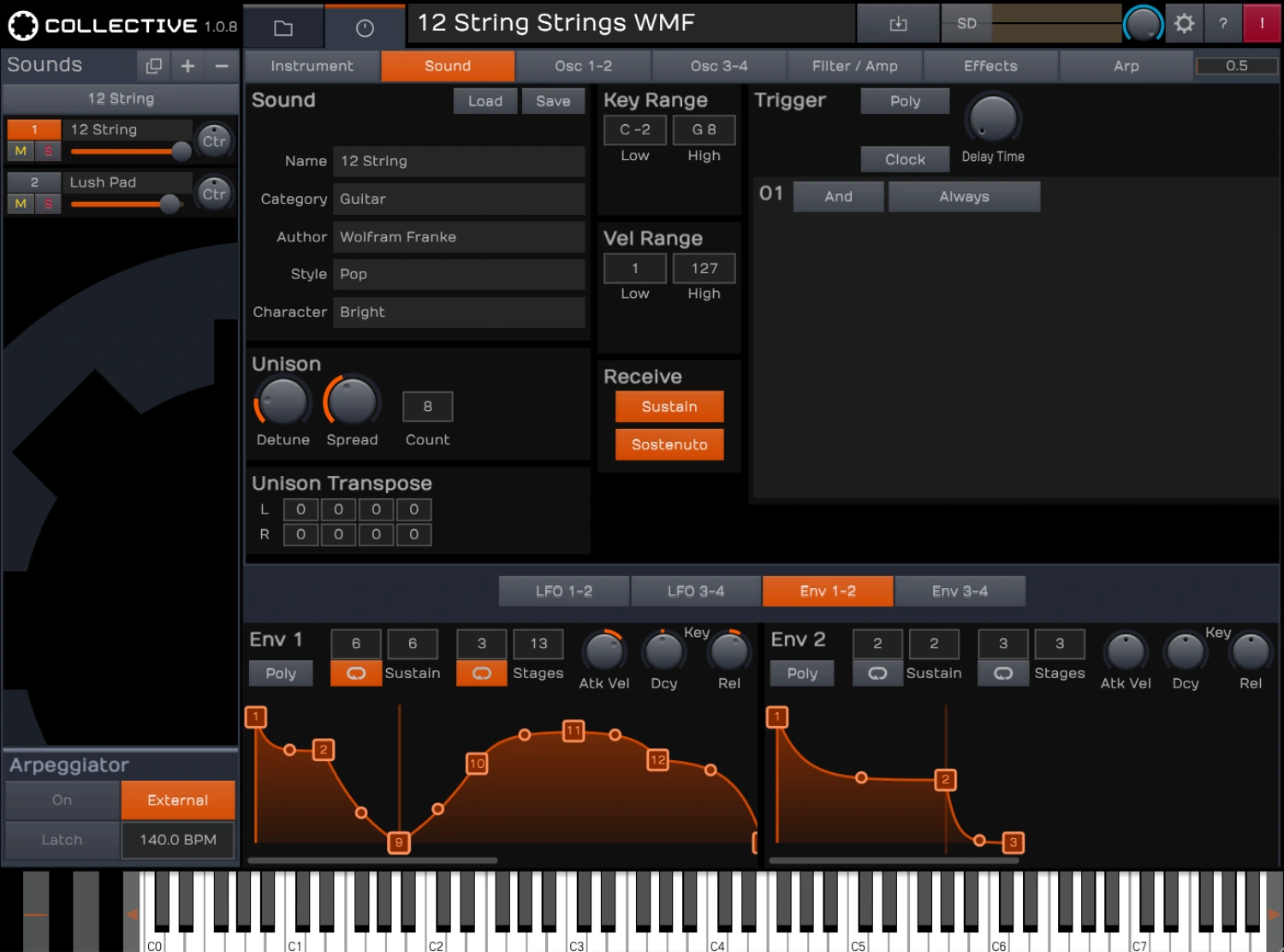Viewport: 1284px width, 952px height.
Task: Solo the Lush Pad sound
Action: 48,204
